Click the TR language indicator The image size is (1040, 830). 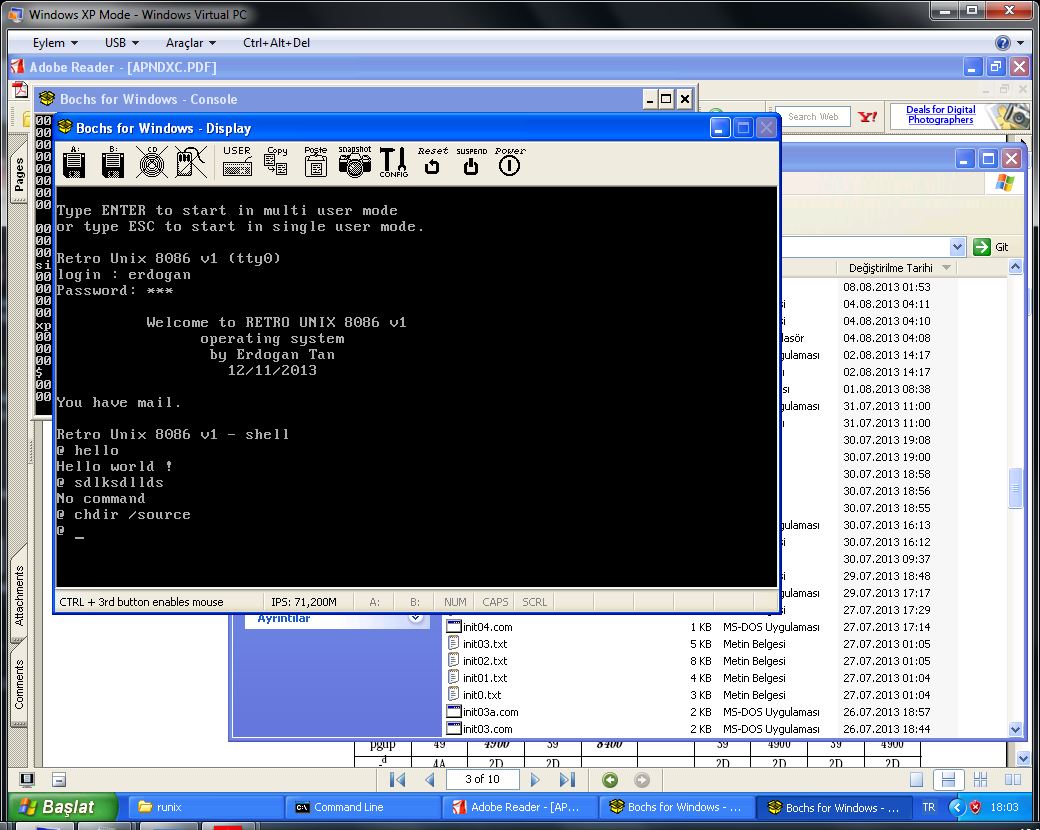point(929,807)
